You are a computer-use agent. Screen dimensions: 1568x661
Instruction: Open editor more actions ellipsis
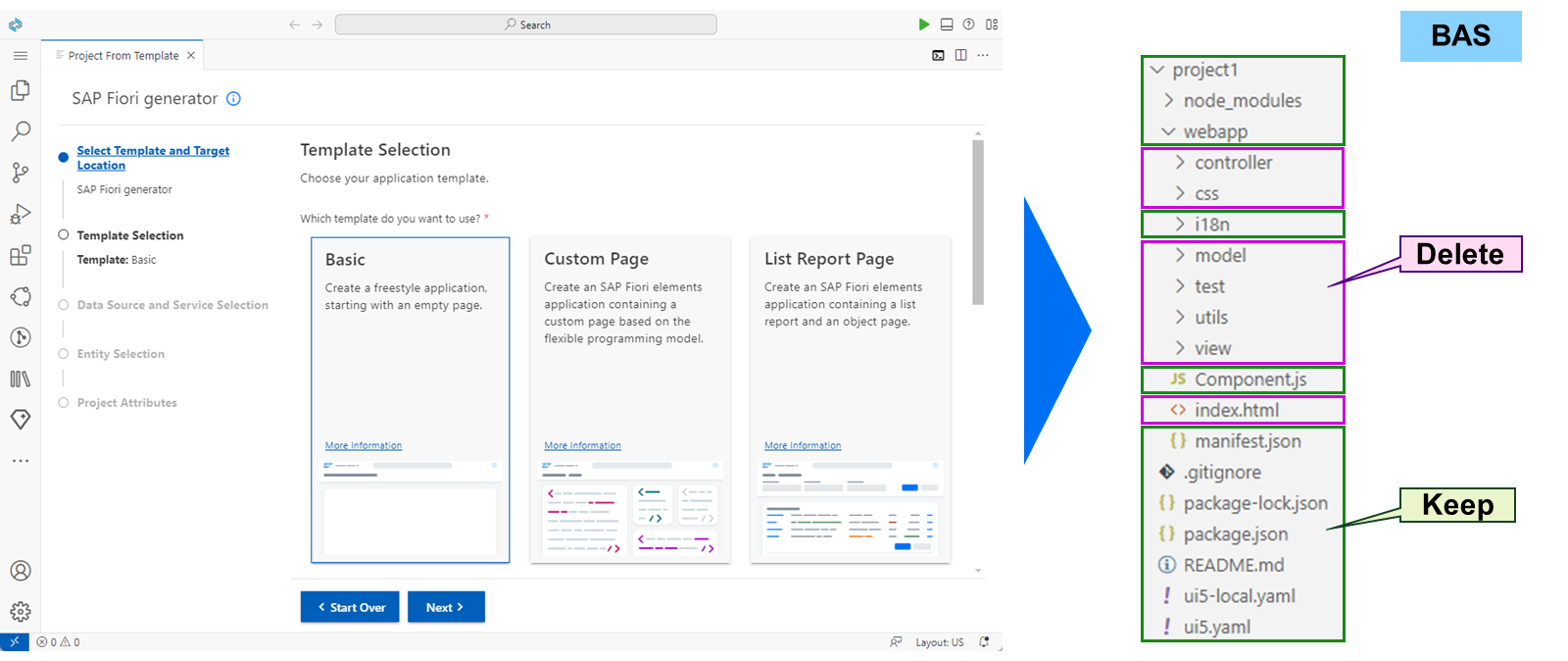coord(983,55)
